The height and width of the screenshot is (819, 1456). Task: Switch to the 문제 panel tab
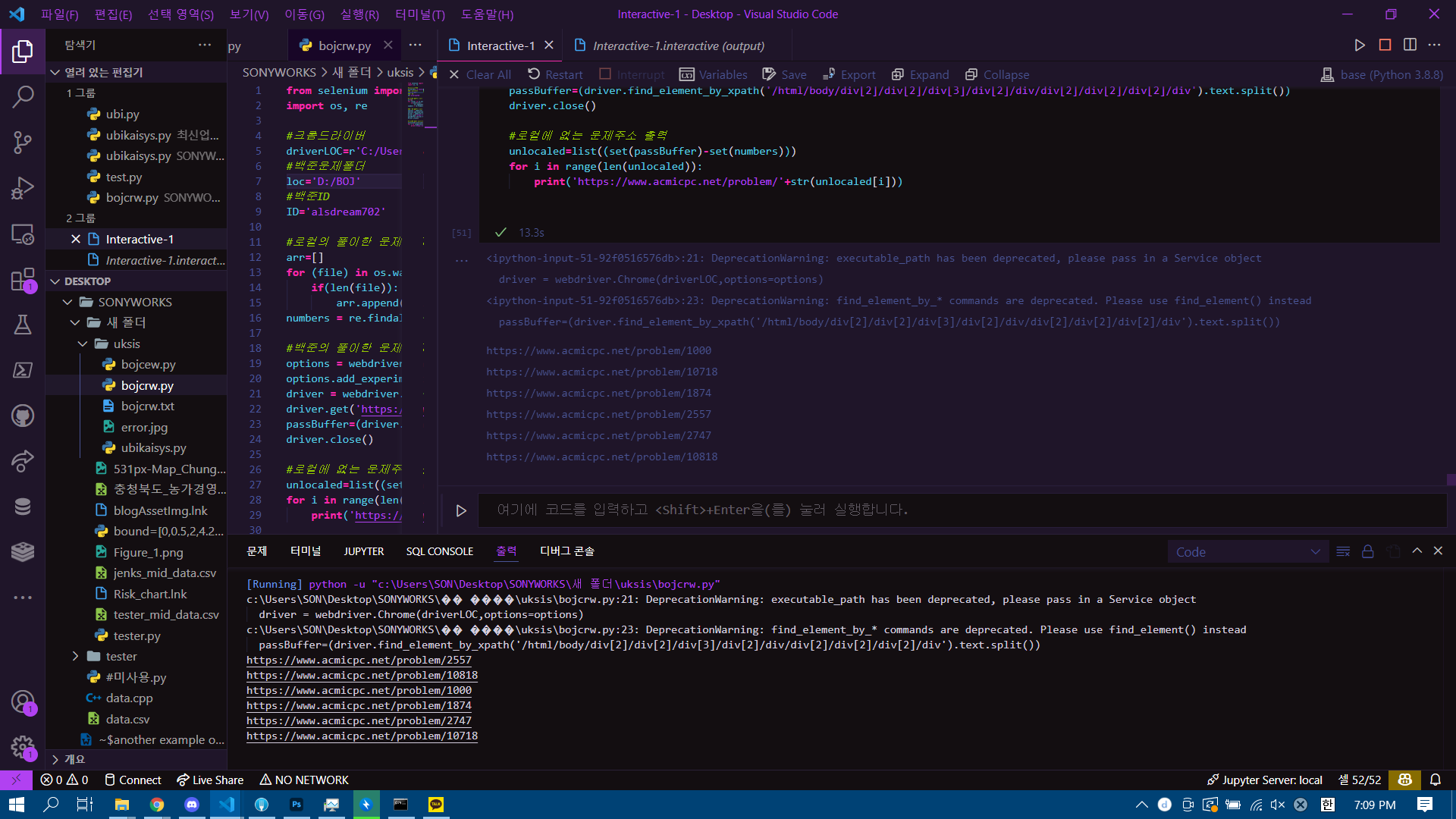257,551
